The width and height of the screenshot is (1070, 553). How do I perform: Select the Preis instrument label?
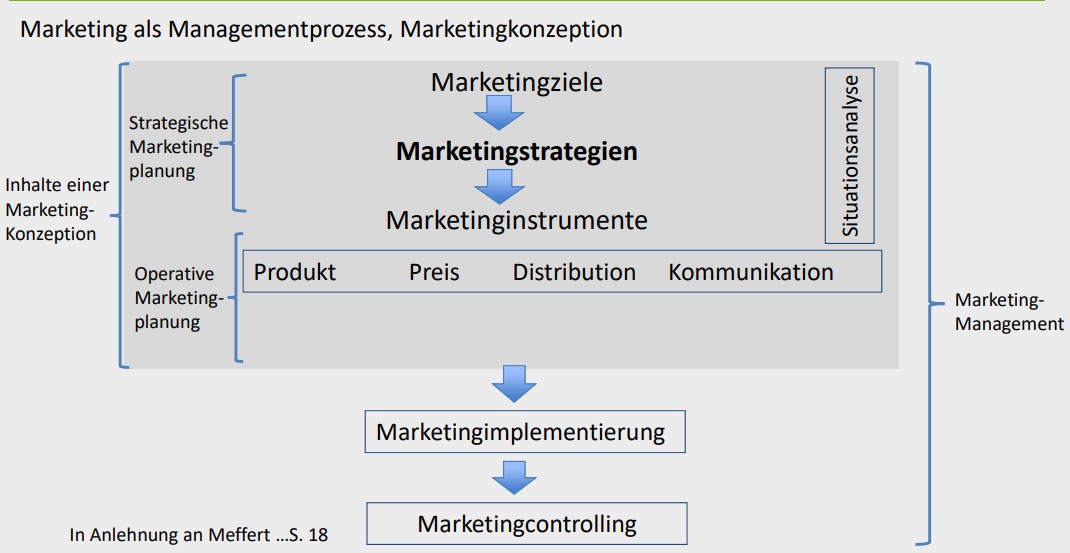434,272
